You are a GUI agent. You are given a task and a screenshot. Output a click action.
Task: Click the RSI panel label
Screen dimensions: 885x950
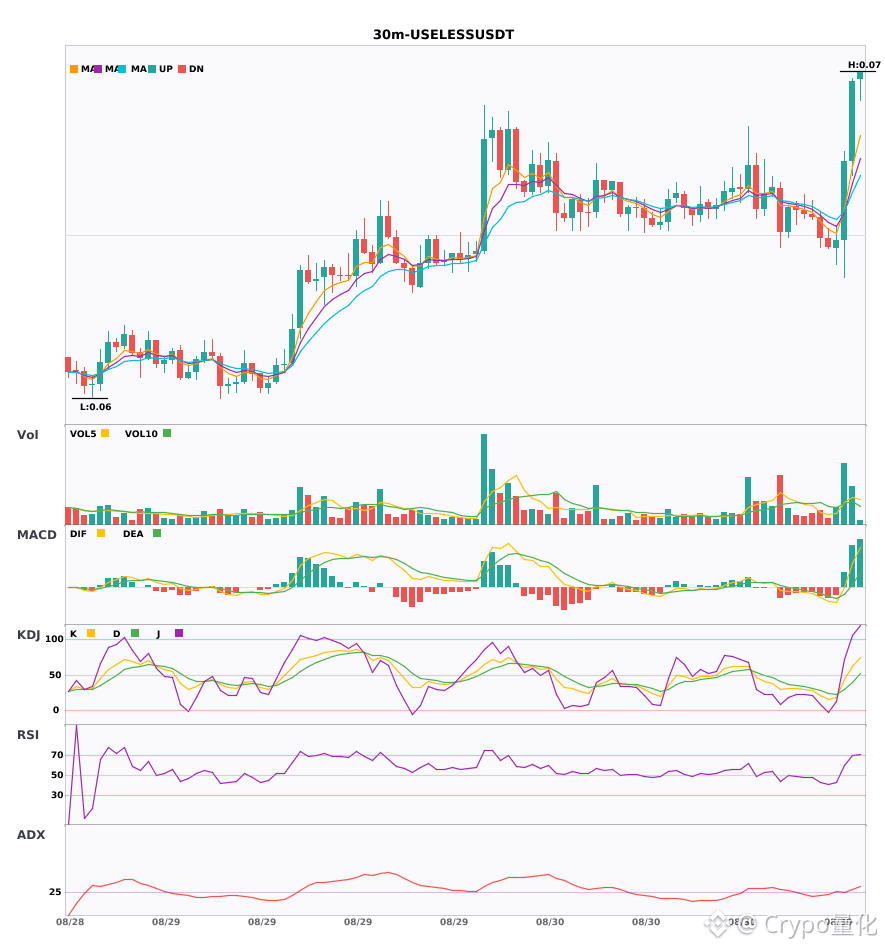(28, 735)
